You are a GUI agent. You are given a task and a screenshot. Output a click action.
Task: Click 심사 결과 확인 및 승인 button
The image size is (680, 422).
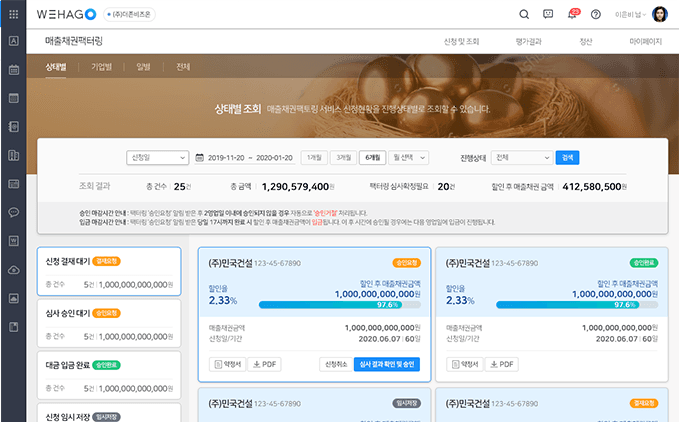[x=387, y=364]
